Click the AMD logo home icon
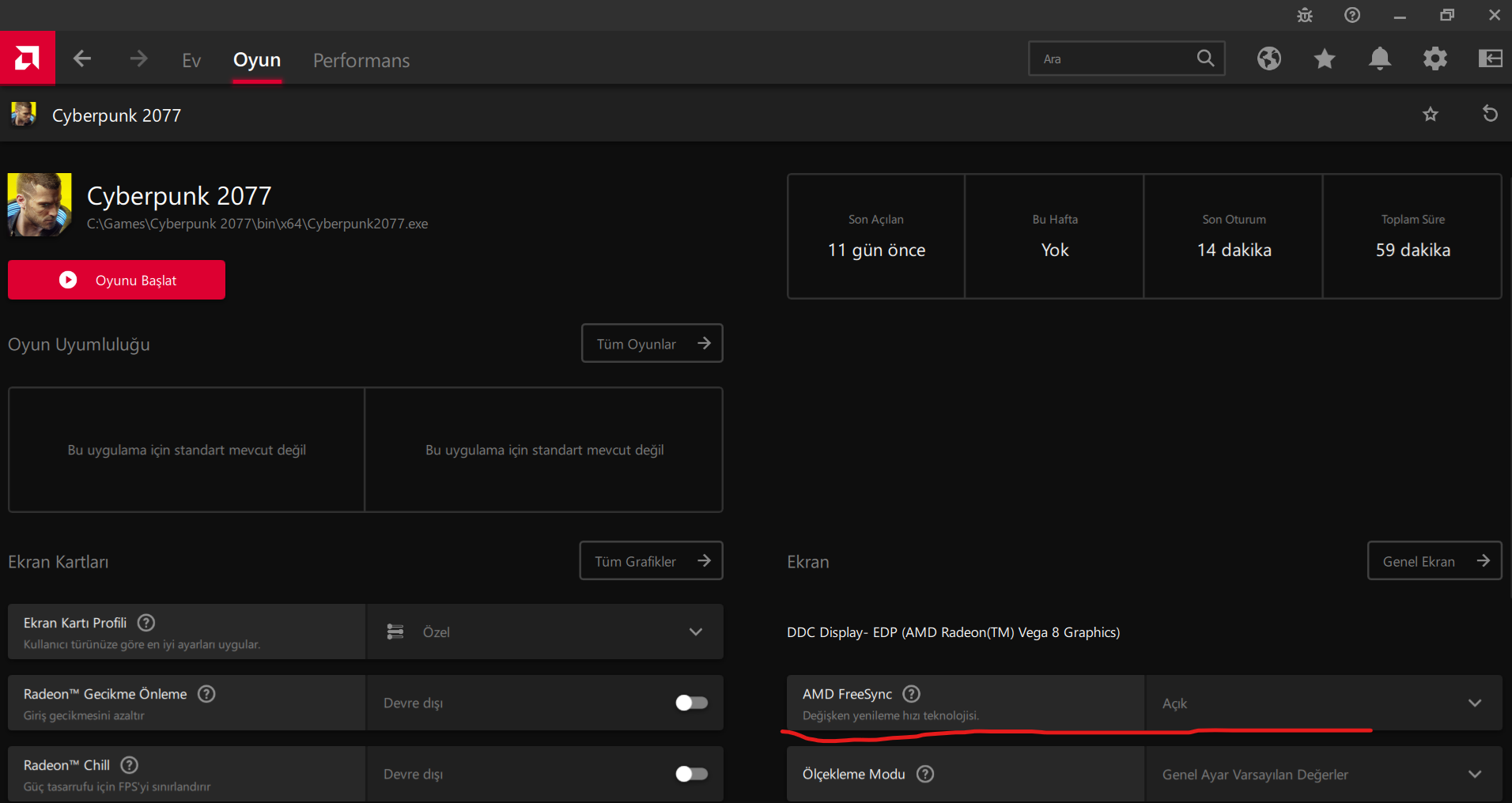This screenshot has height=803, width=1512. (x=28, y=58)
